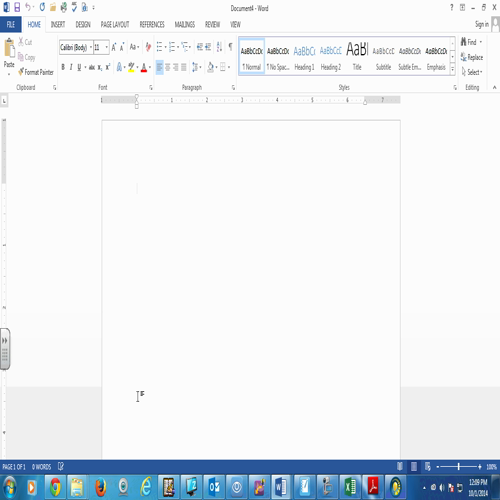Click the Copy command

26,57
